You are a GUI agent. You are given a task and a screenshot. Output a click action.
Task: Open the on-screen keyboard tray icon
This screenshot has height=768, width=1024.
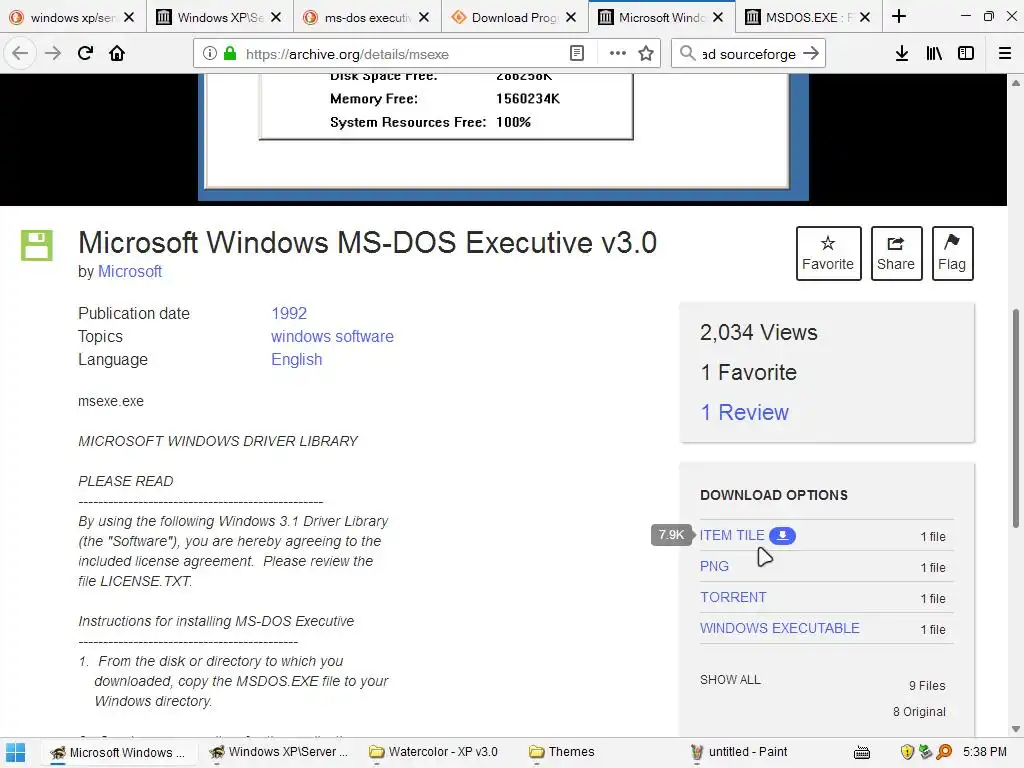862,752
